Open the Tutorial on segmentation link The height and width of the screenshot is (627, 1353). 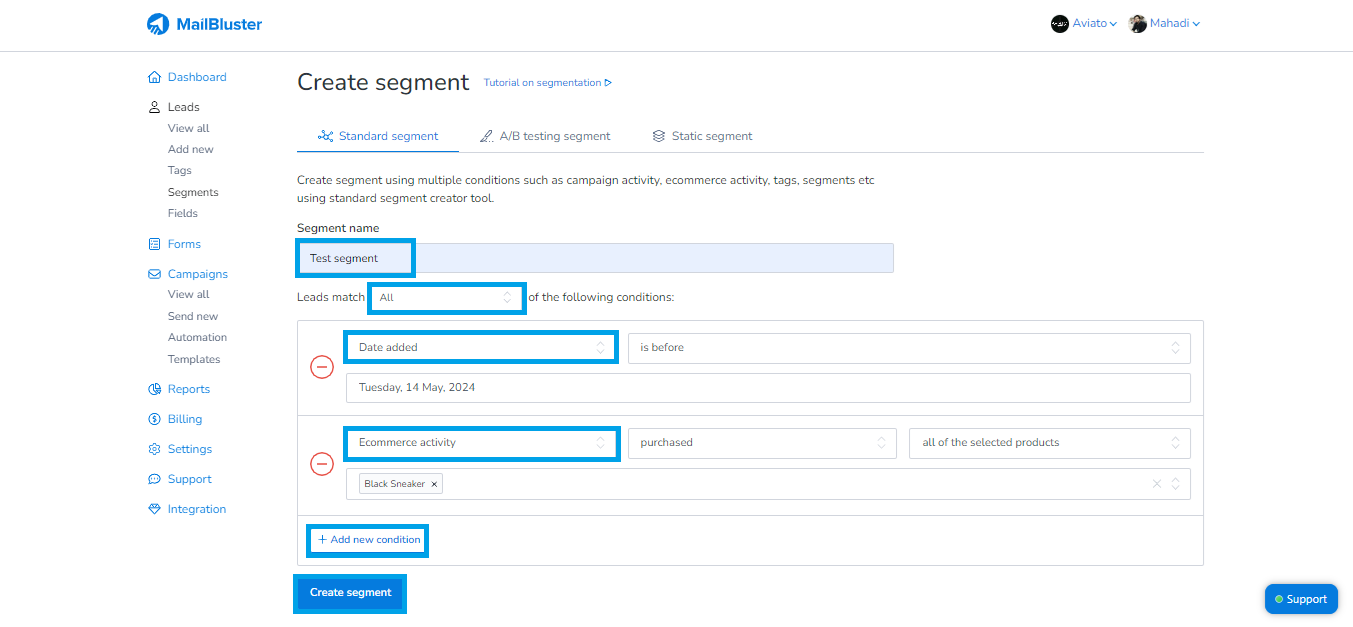tap(543, 82)
